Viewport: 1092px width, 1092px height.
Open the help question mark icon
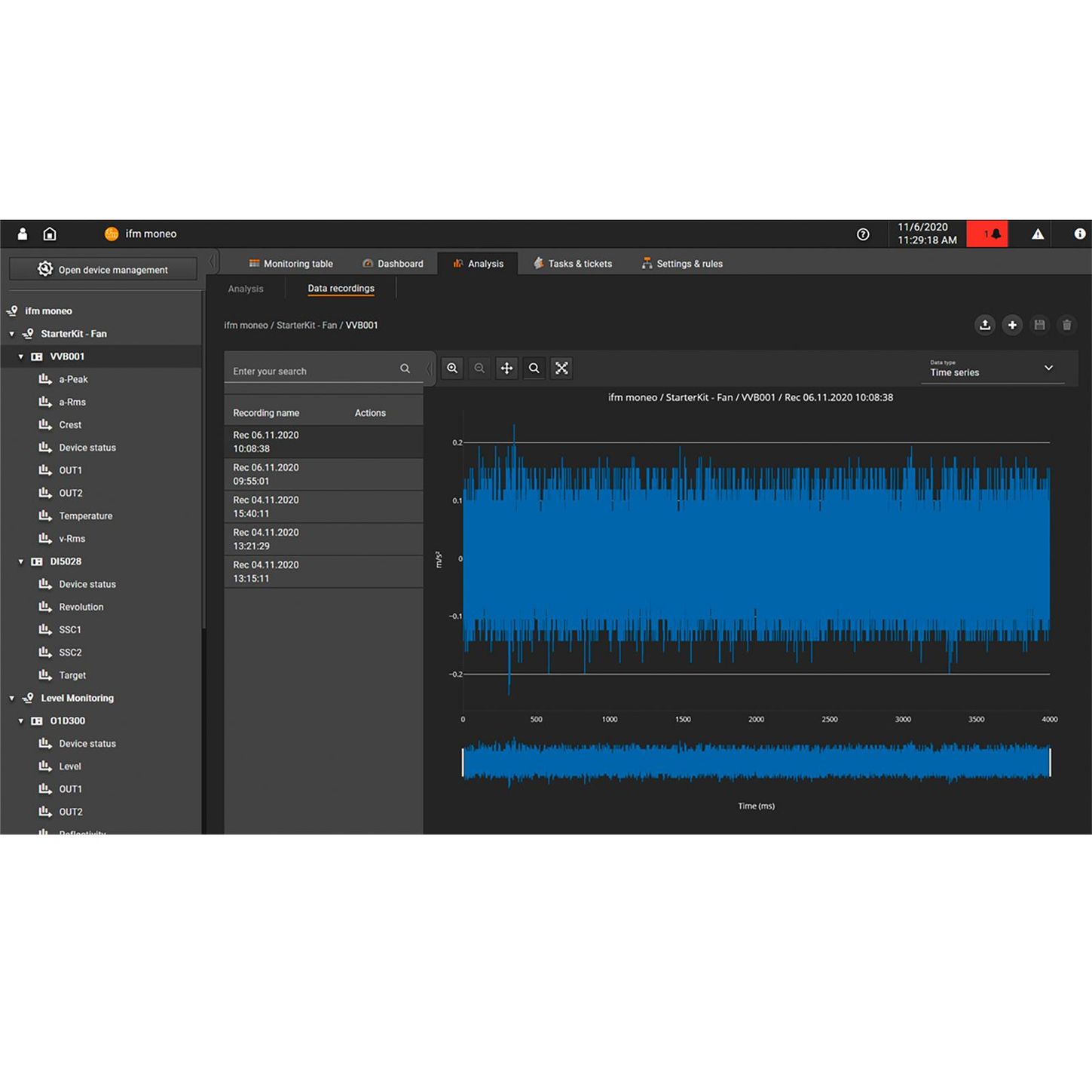click(x=863, y=234)
